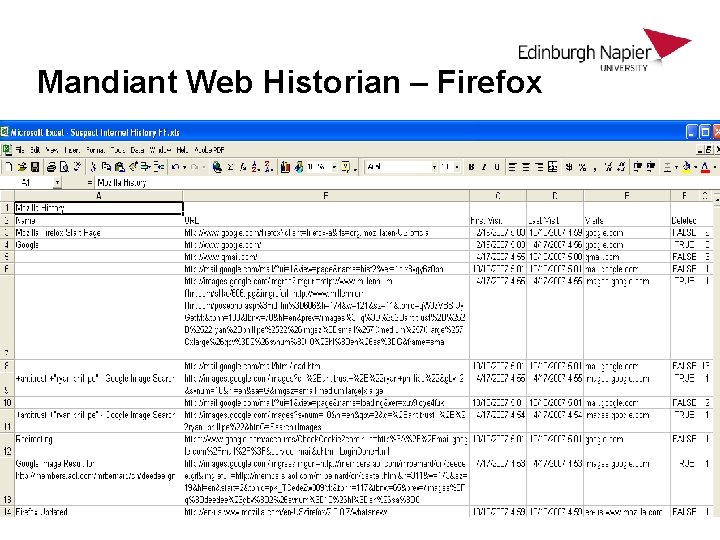Click the Borders icon
The height and width of the screenshot is (540, 720).
tap(668, 167)
